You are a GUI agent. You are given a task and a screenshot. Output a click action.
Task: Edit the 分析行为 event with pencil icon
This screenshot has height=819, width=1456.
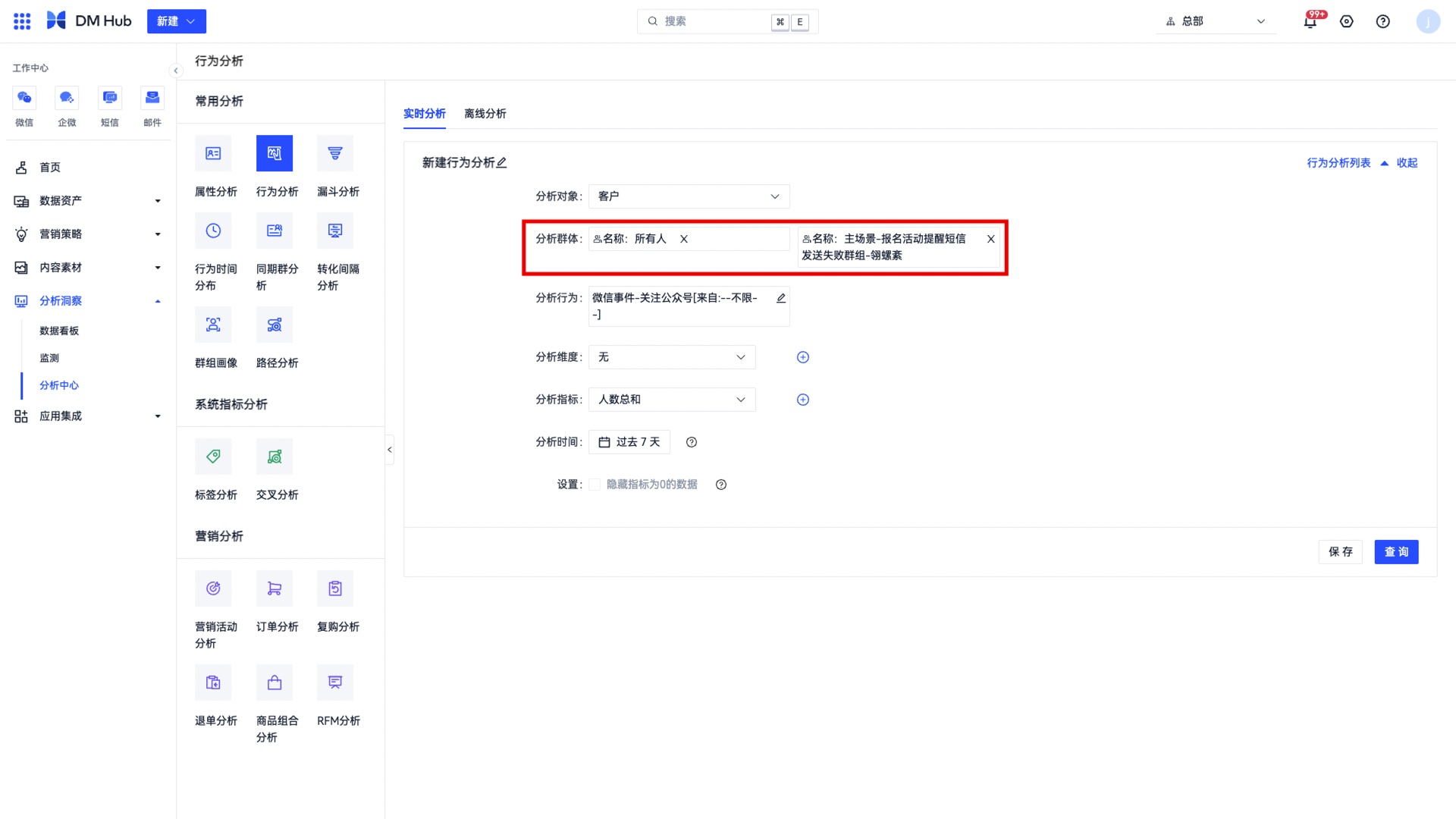781,298
